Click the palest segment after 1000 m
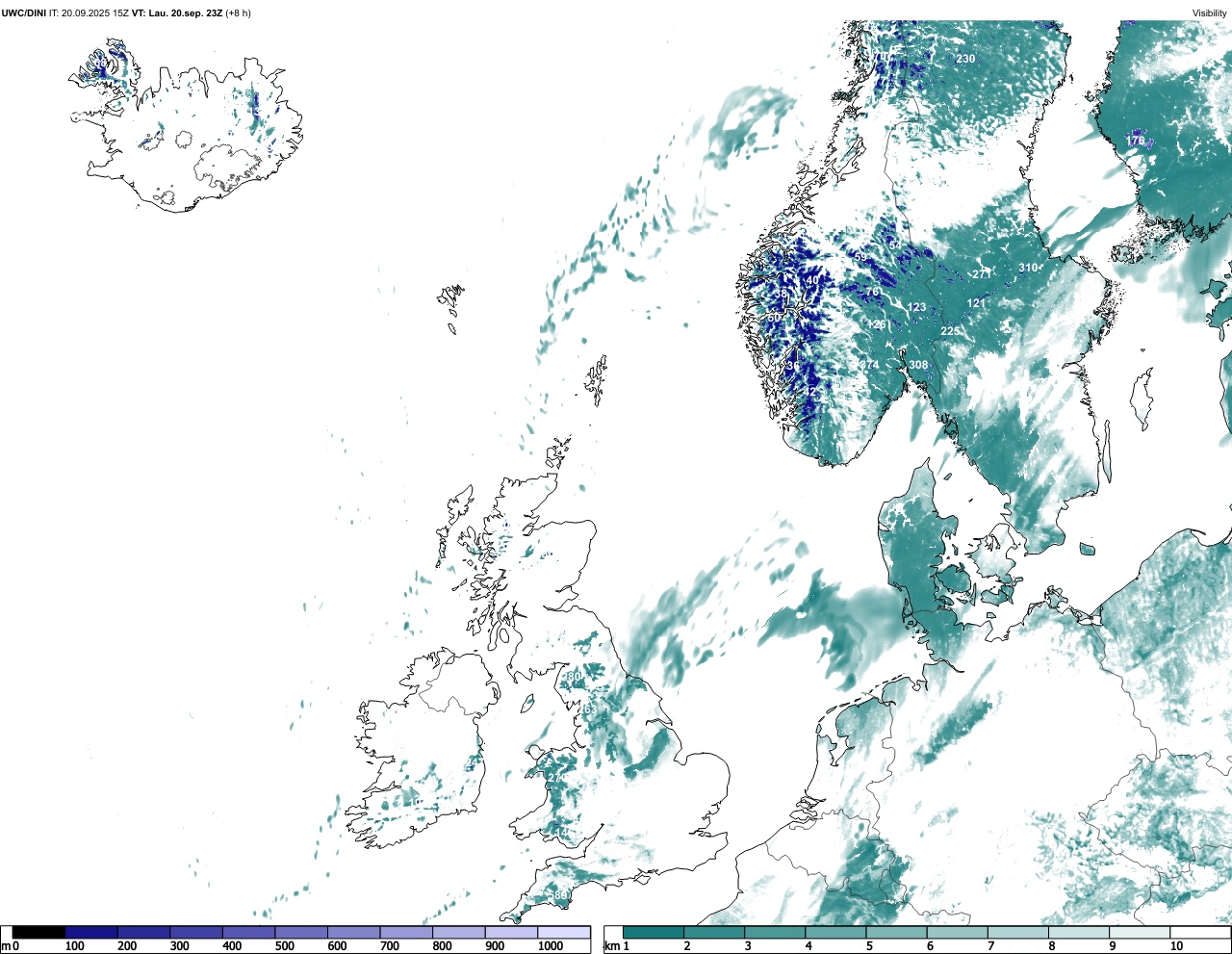 pyautogui.click(x=563, y=932)
